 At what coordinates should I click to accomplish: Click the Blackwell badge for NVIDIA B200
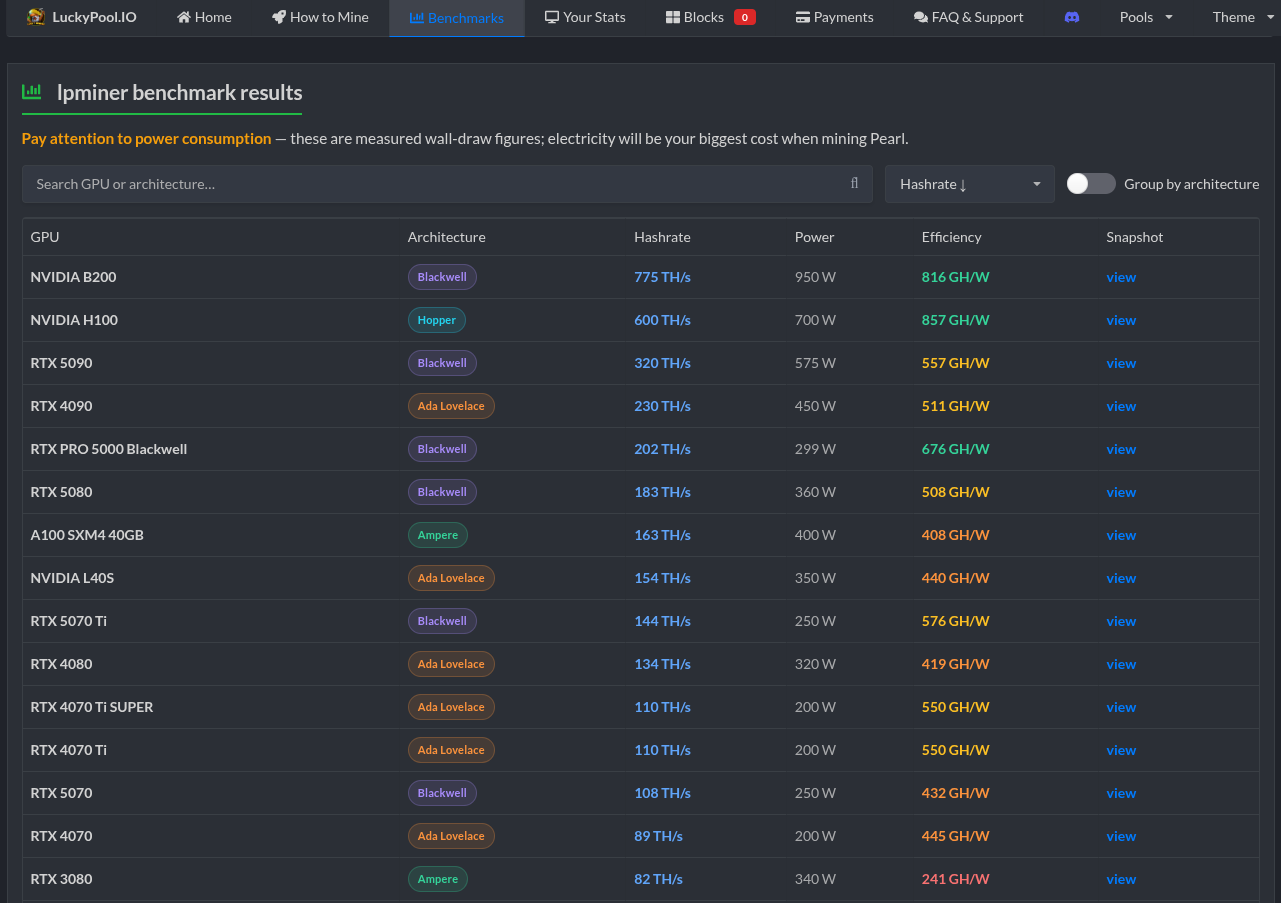tap(442, 277)
